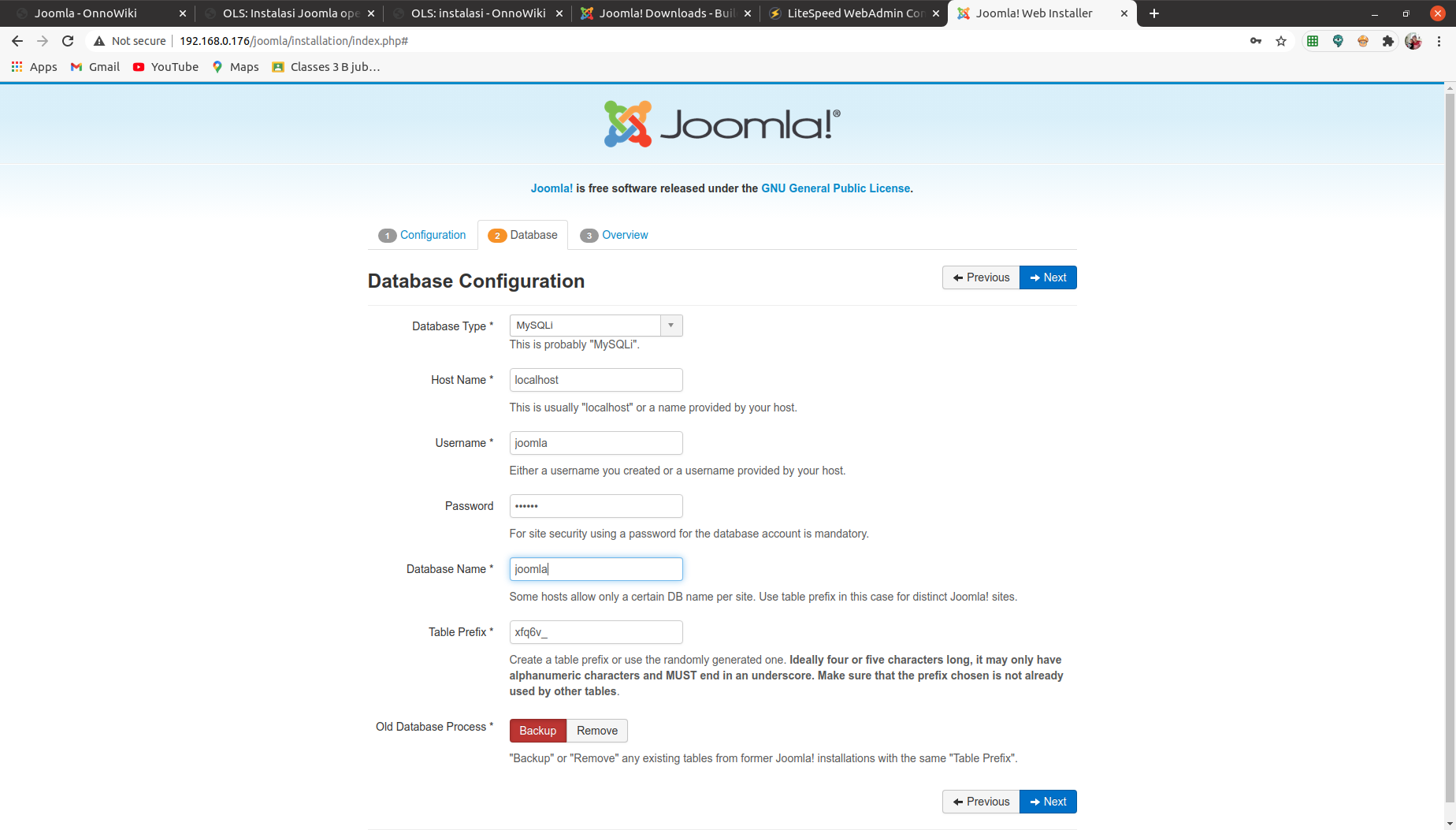
Task: Select Remove for Old Database Process
Action: 597,731
